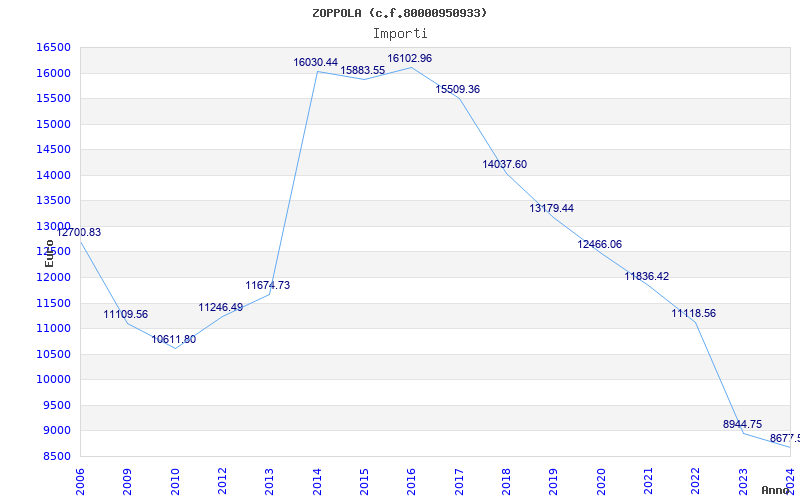
Task: Click the y-axis value 14000
Action: tap(53, 175)
